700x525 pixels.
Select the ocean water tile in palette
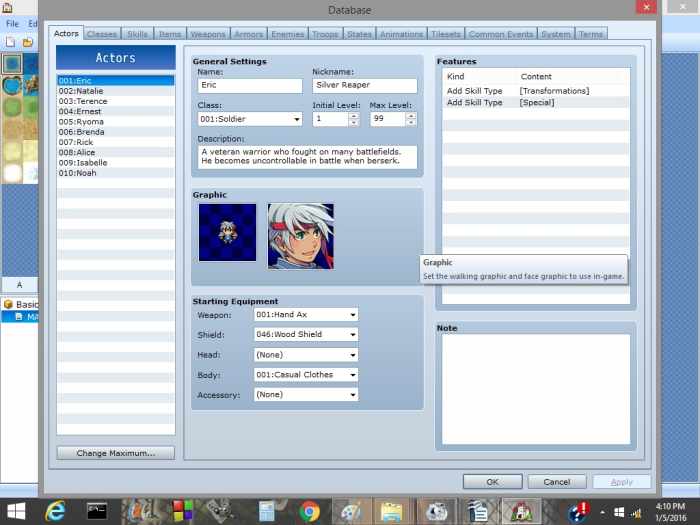[12, 63]
